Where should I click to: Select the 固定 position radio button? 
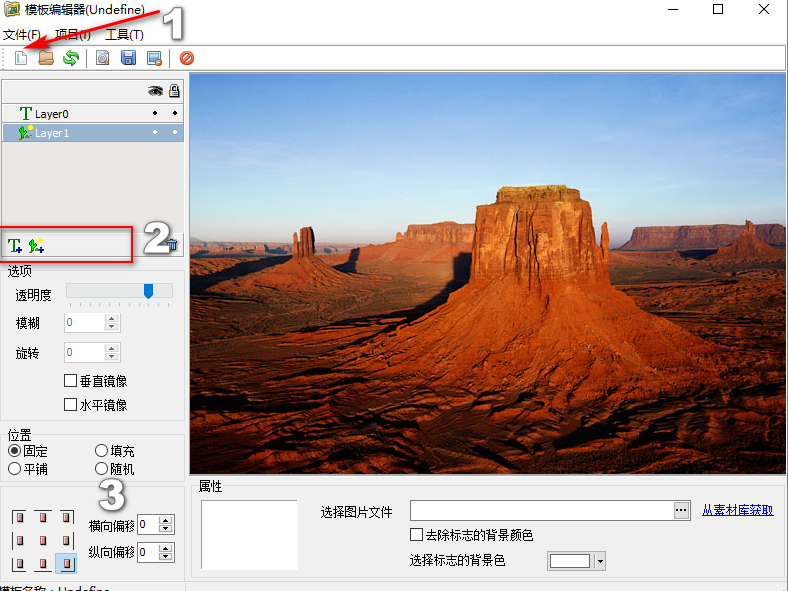point(15,451)
